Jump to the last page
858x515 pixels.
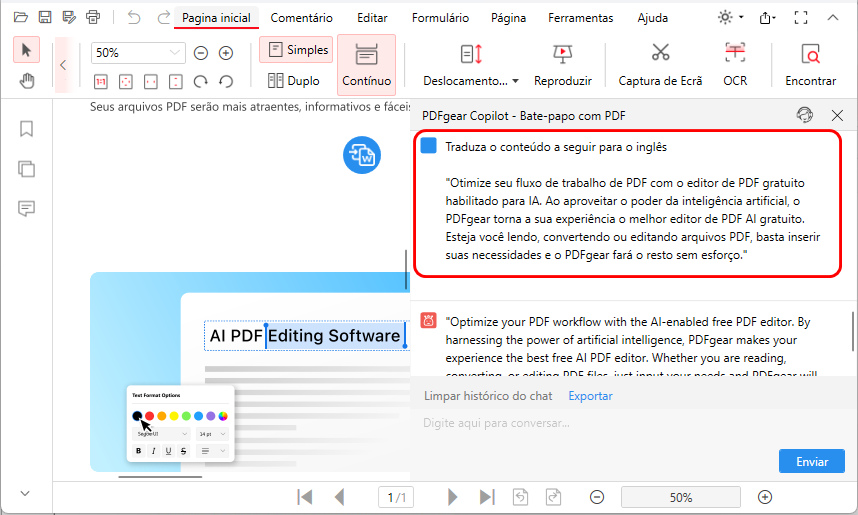(486, 497)
